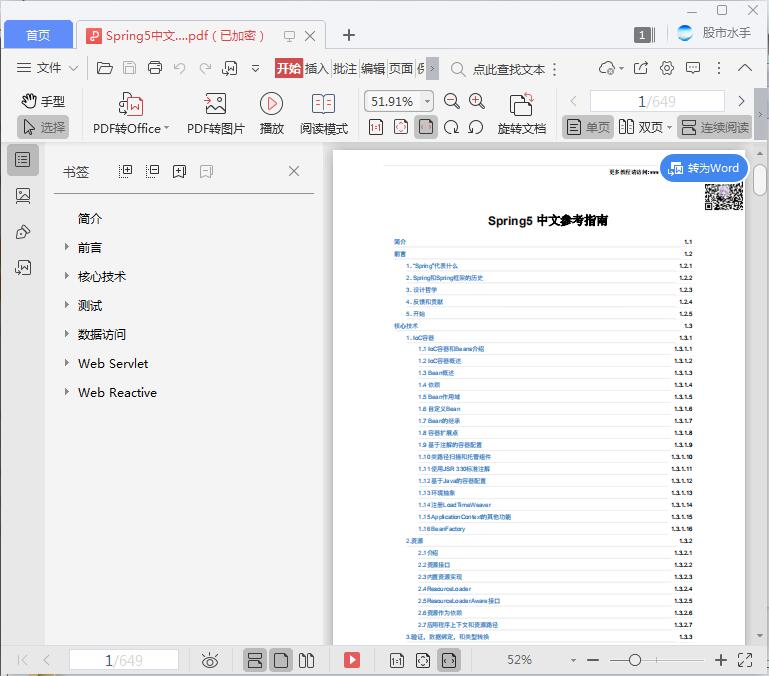This screenshot has height=676, width=769.
Task: Go to next page arrow in toolbar
Action: click(x=741, y=102)
